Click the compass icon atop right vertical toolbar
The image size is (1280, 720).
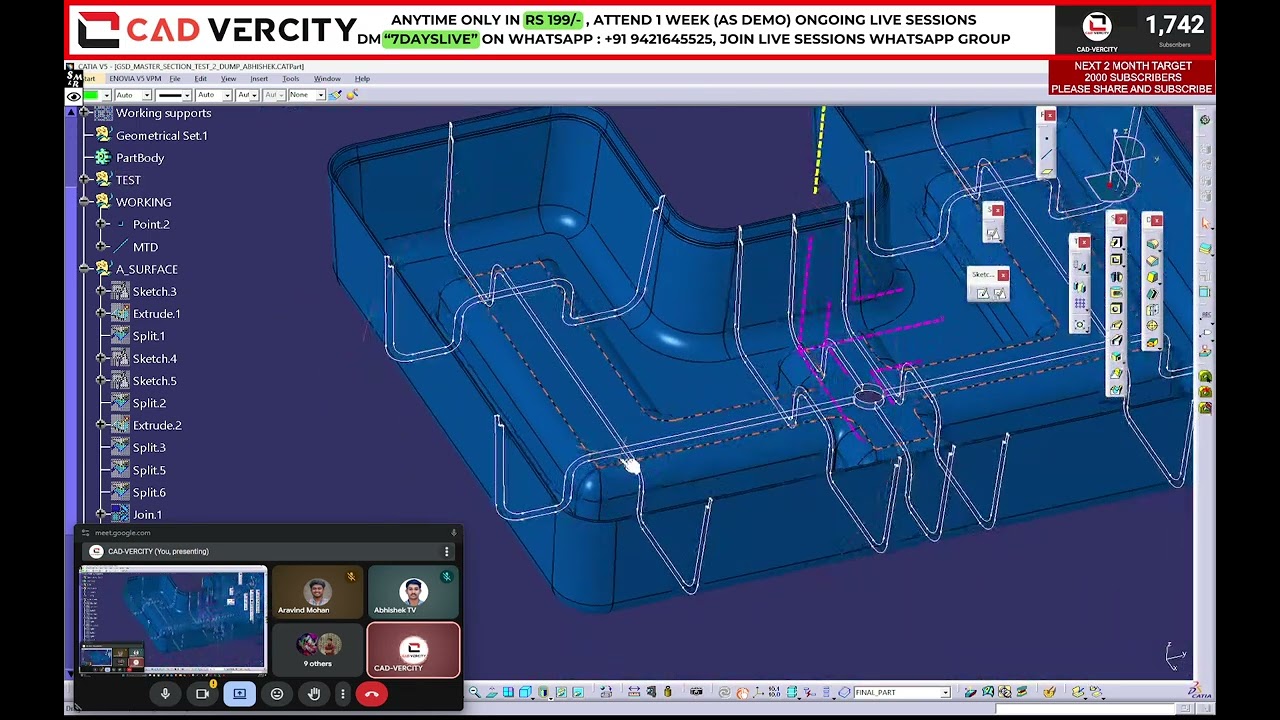tap(1205, 120)
